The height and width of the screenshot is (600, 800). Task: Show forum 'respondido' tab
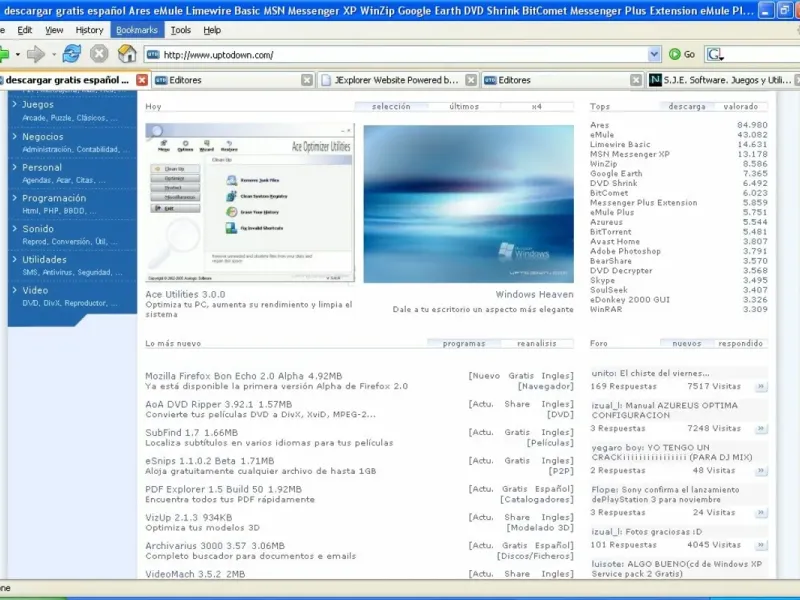pyautogui.click(x=740, y=343)
